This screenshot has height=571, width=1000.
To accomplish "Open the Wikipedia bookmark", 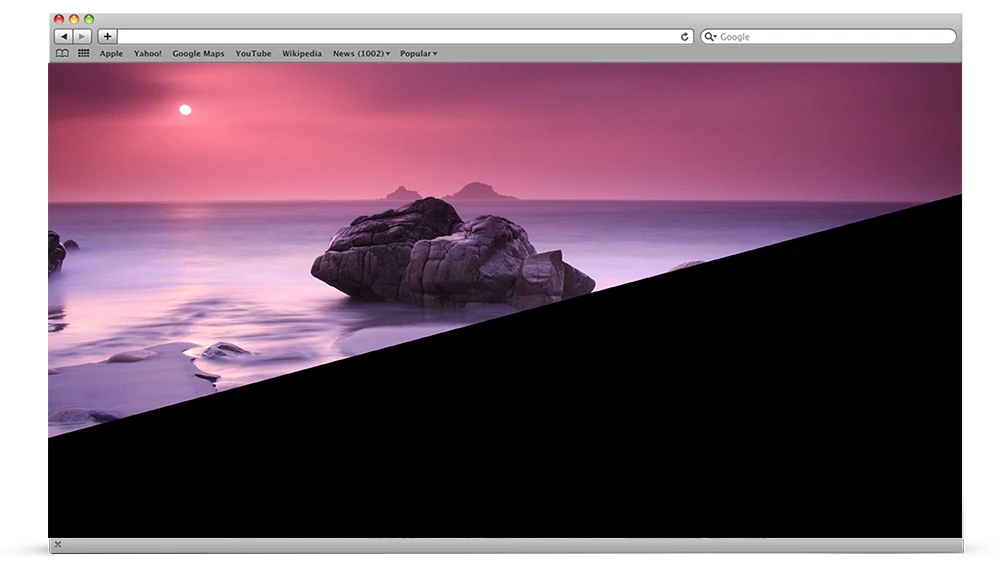I will pos(302,54).
